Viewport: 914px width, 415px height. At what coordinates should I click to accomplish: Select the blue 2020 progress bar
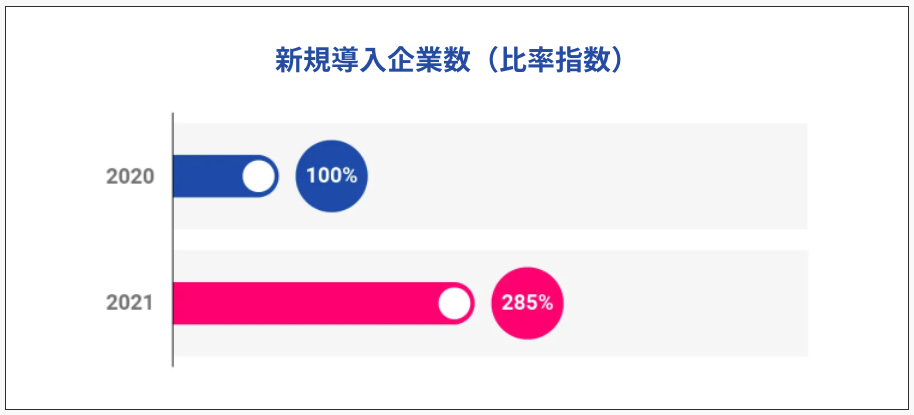(208, 176)
